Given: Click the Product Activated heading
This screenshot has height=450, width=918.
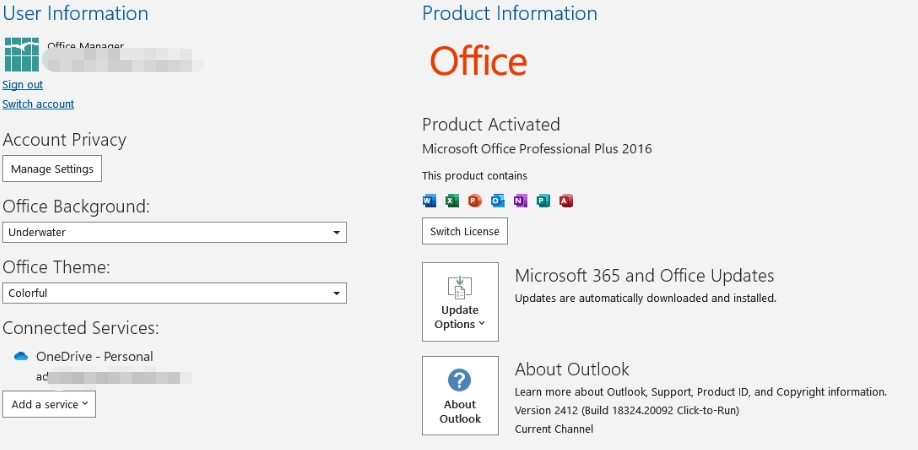Looking at the screenshot, I should (x=491, y=125).
